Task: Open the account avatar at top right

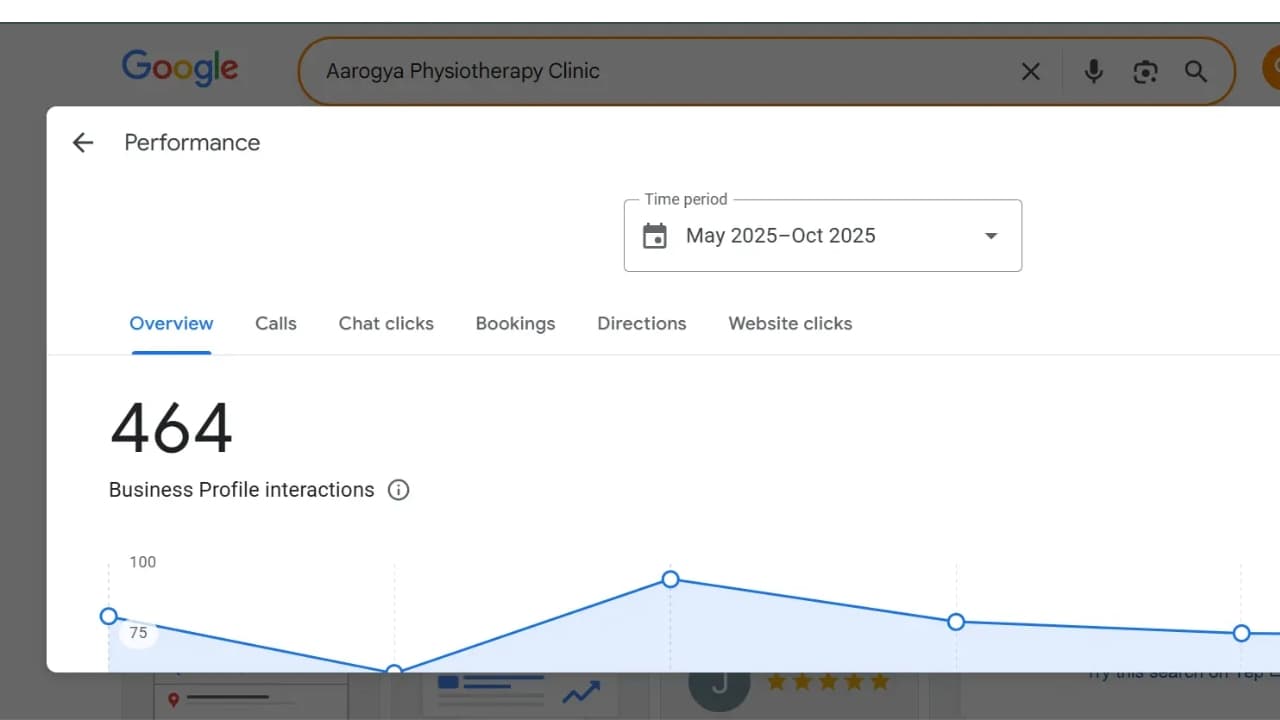Action: (x=1272, y=68)
